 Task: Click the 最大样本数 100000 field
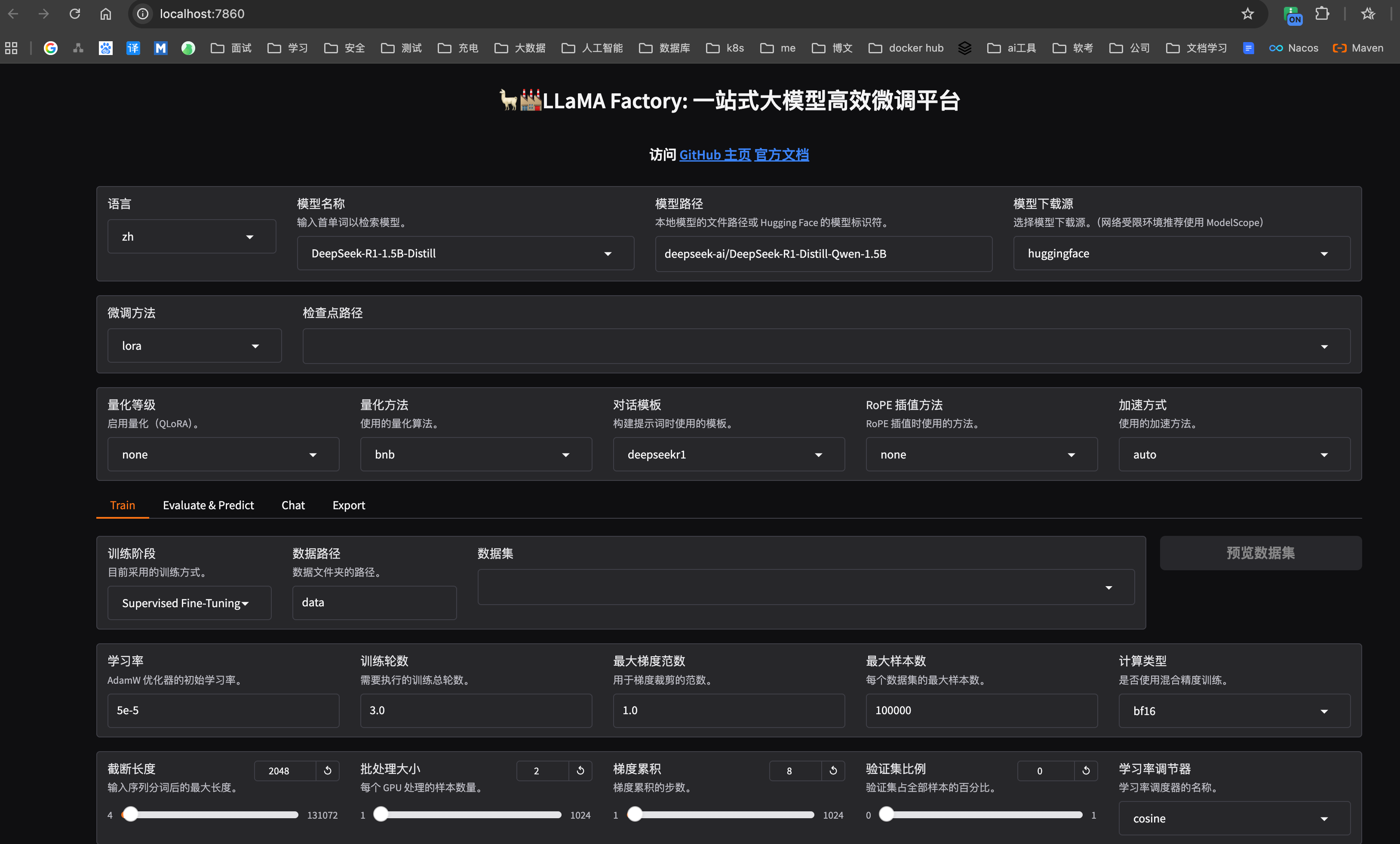982,710
